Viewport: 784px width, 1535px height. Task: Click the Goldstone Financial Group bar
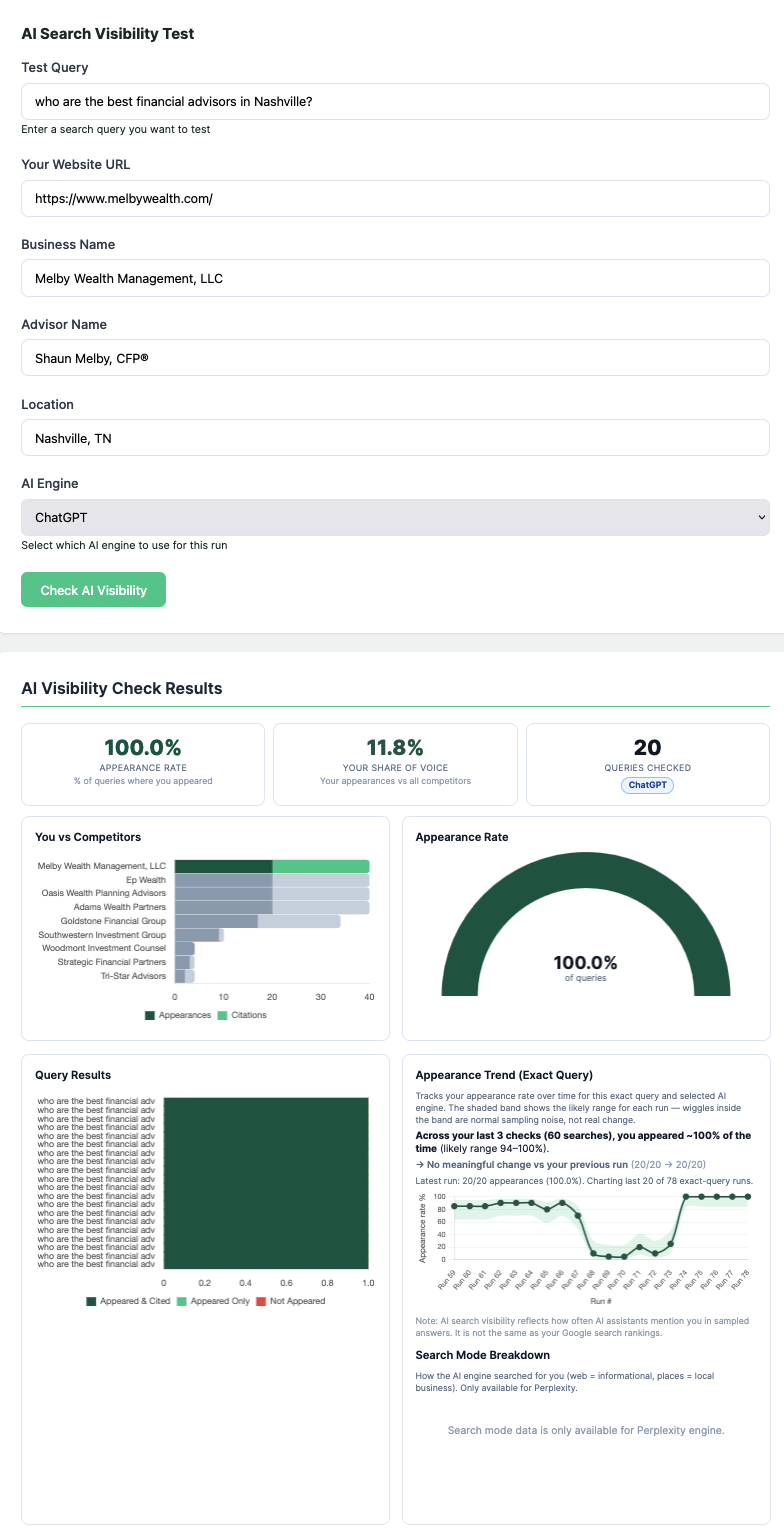click(x=257, y=921)
